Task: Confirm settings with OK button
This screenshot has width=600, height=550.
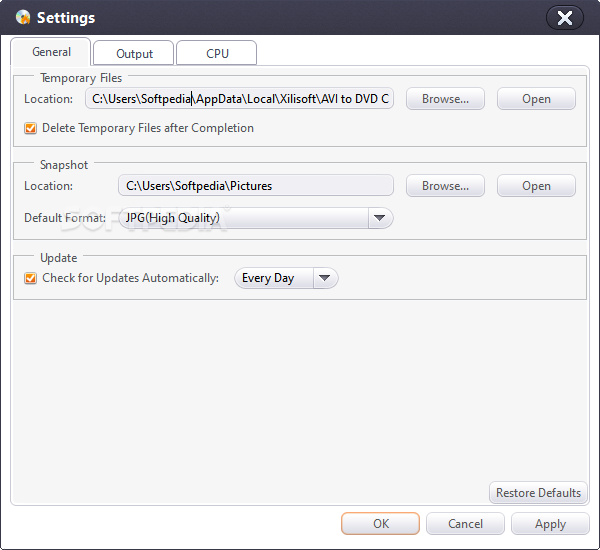Action: point(380,524)
